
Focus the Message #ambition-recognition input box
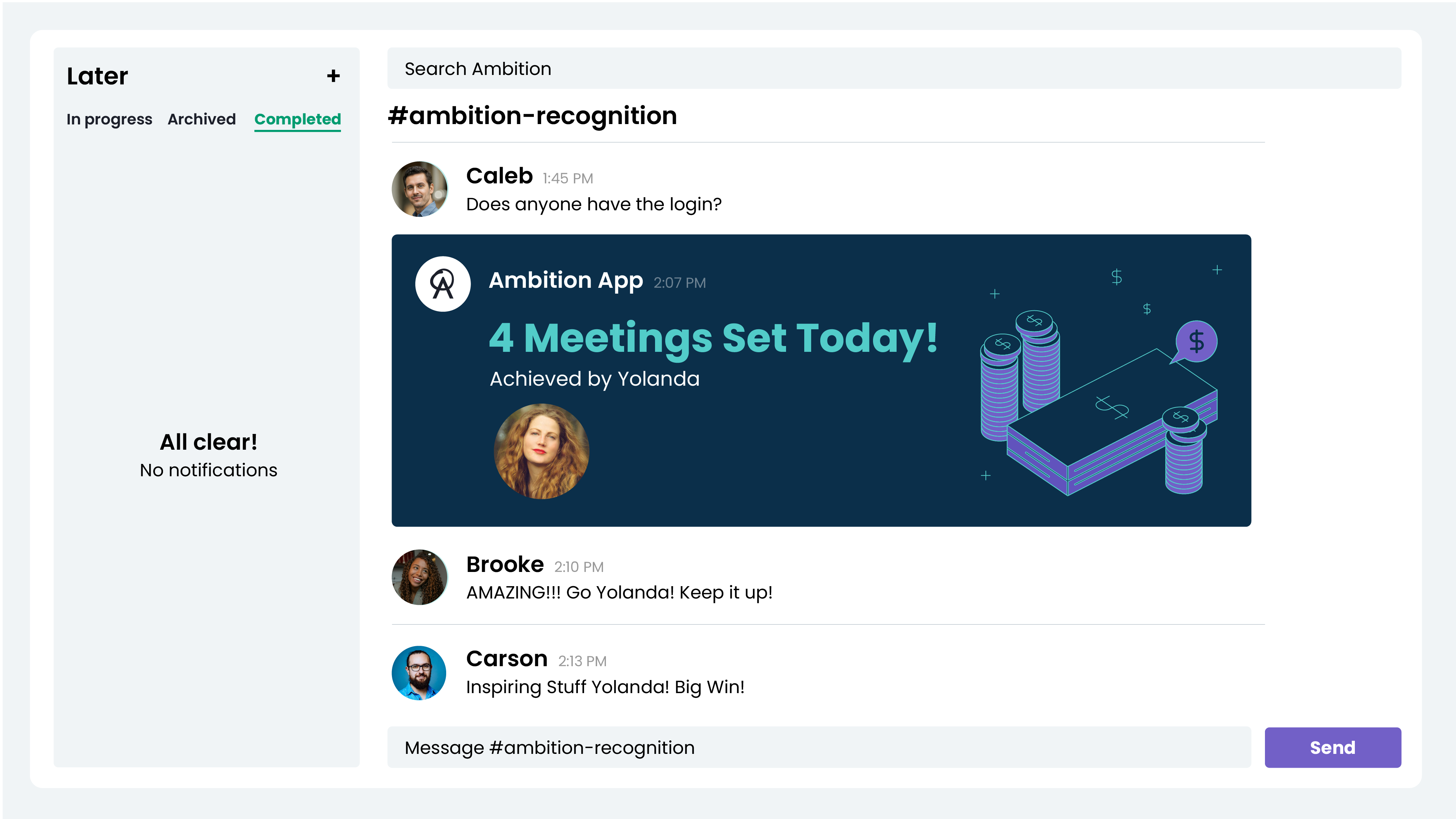818,747
